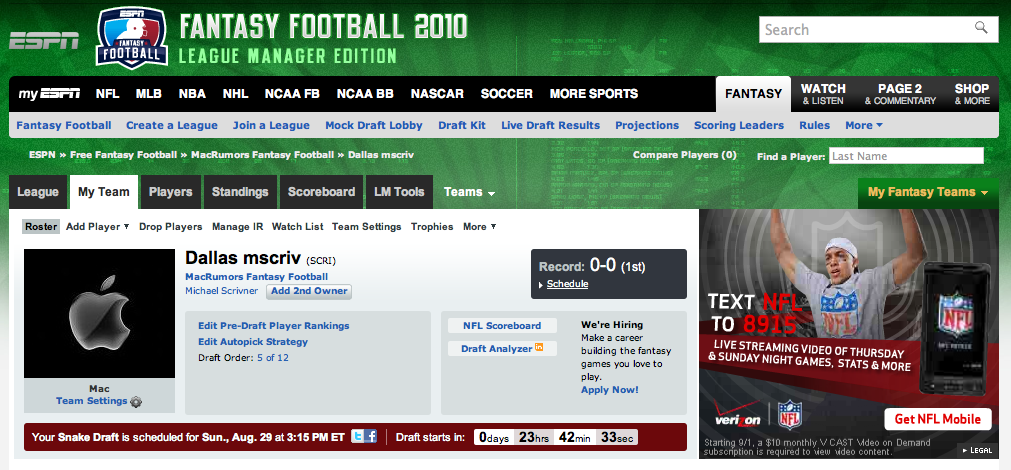Image resolution: width=1011 pixels, height=470 pixels.
Task: Click Create a League link
Action: click(x=172, y=125)
